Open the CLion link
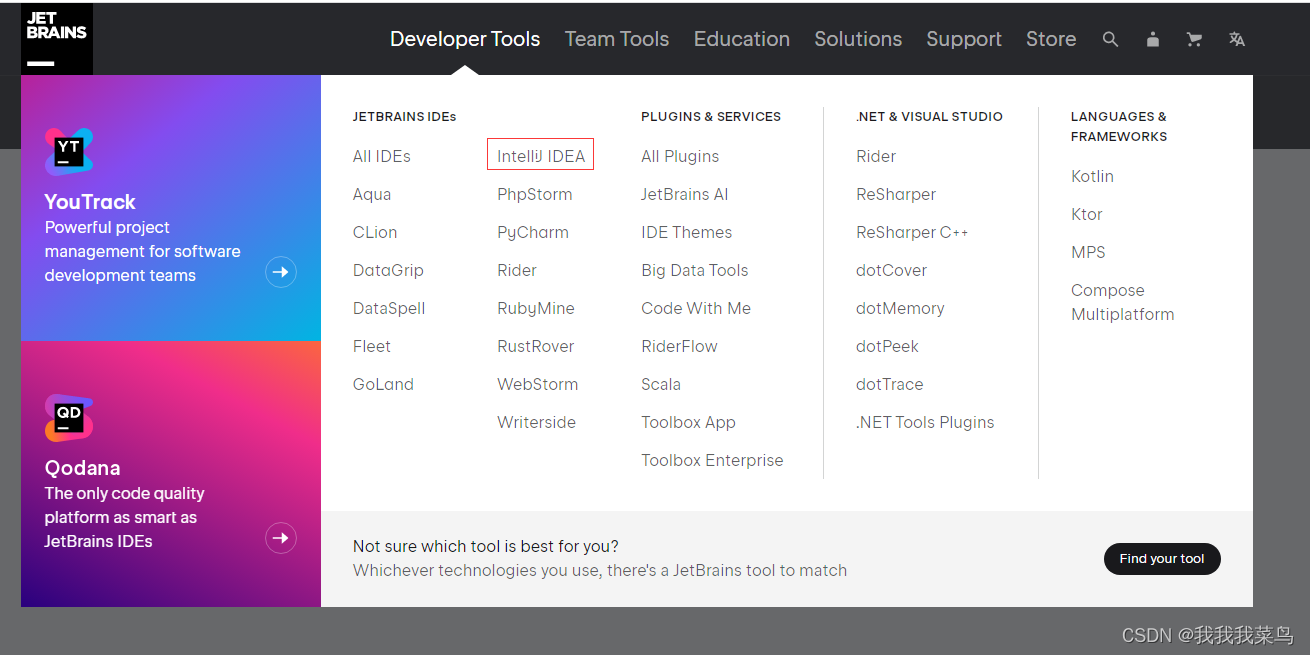 click(x=375, y=232)
